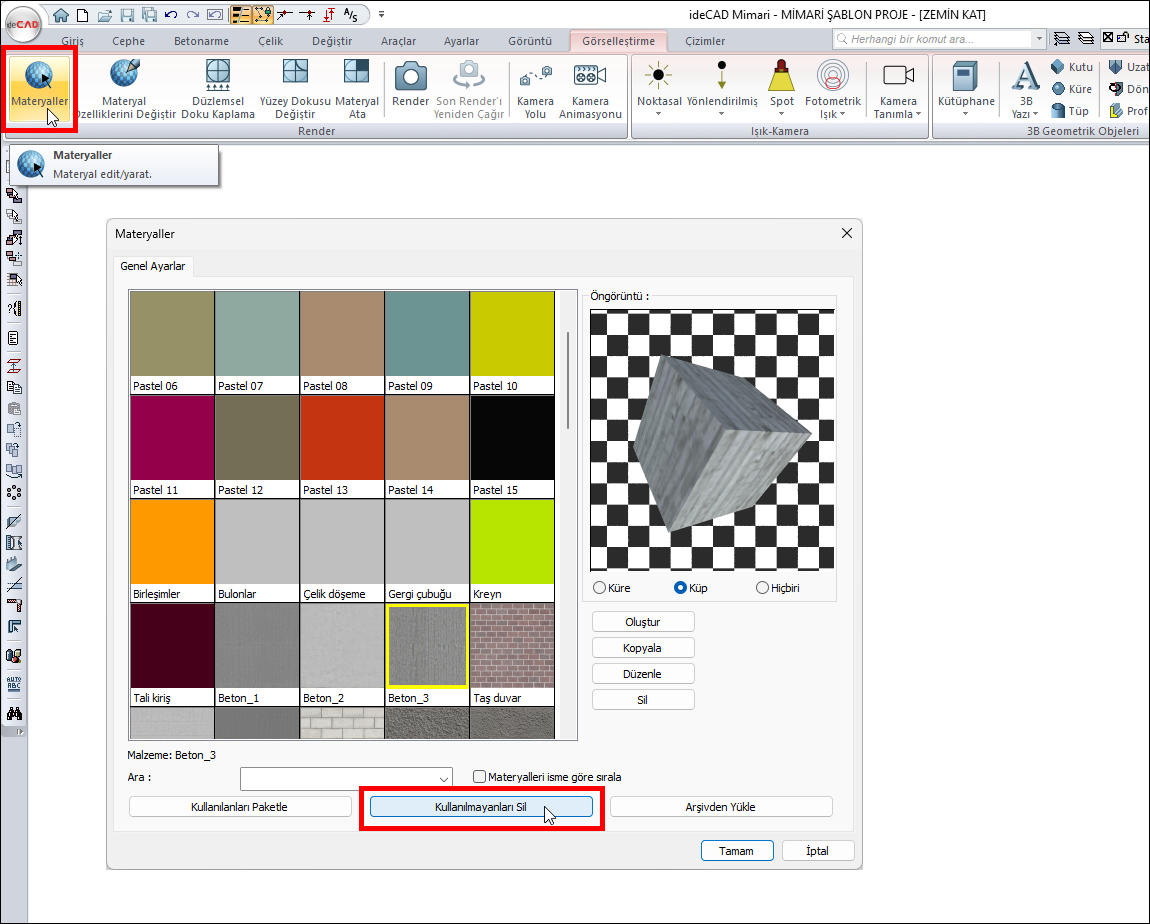Enable Materyalleri isme göre sırala checkbox
The height and width of the screenshot is (924, 1150).
click(x=480, y=777)
